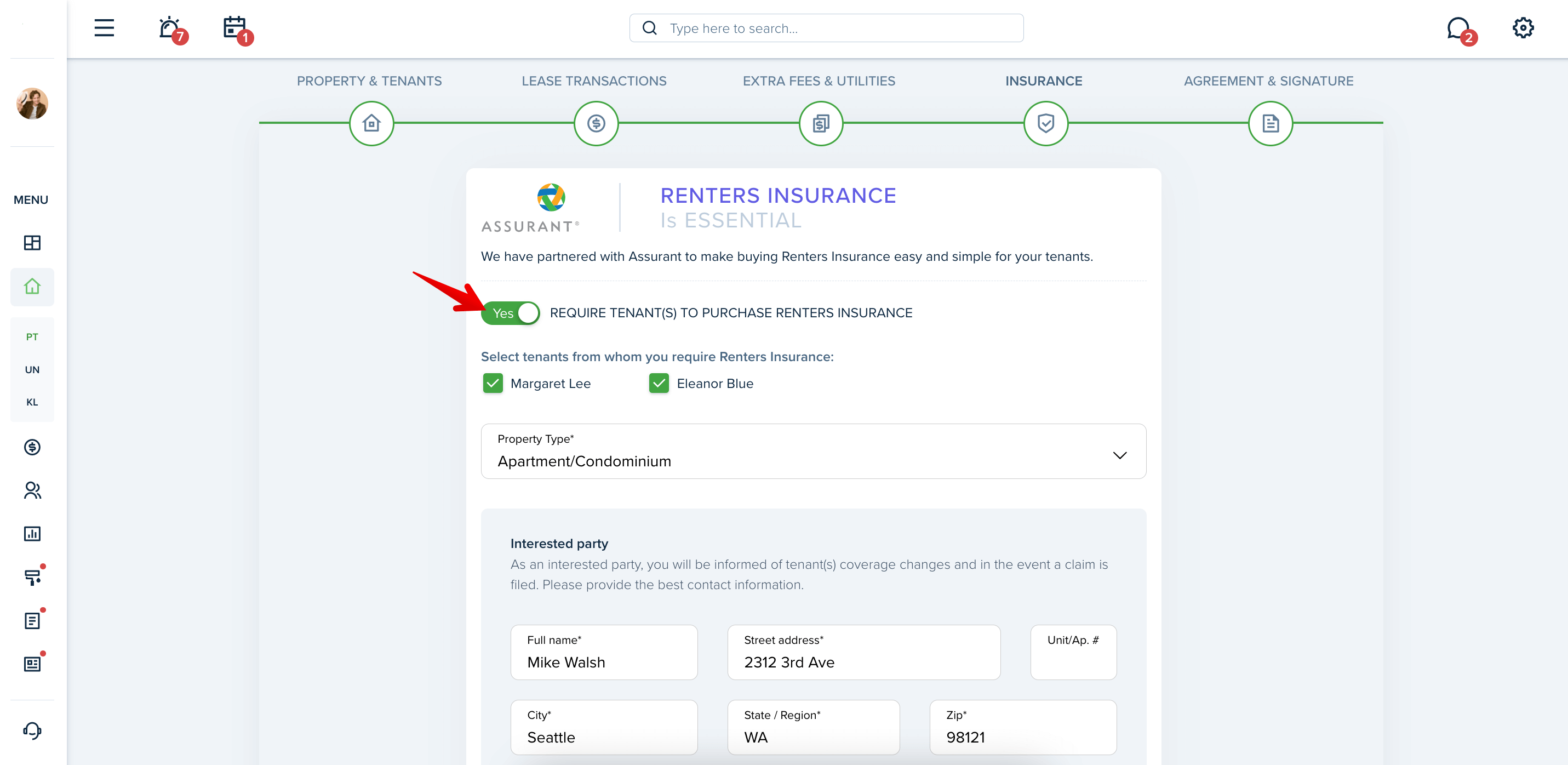Screen dimensions: 1568x765
Task: Click the 'Interested party' heading
Action: pos(559,543)
